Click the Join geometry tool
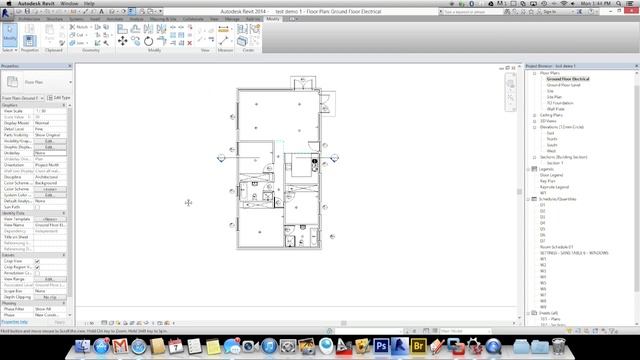The image size is (640, 360). coord(78,43)
